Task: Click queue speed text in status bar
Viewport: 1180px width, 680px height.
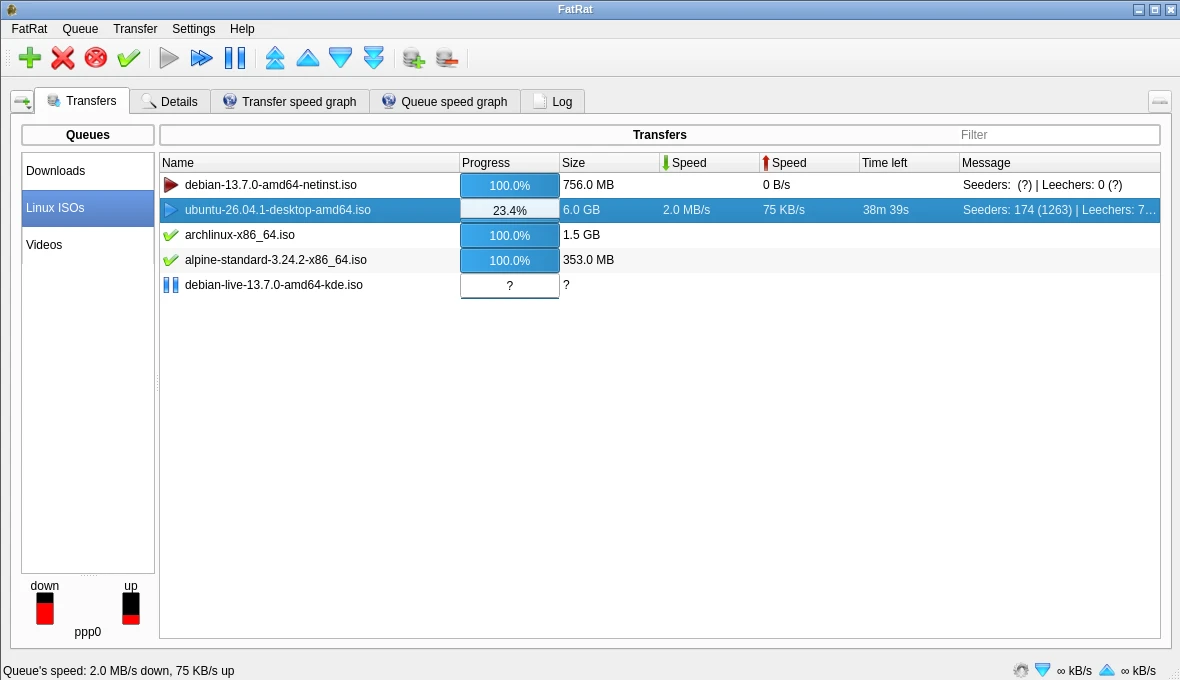Action: pyautogui.click(x=119, y=670)
